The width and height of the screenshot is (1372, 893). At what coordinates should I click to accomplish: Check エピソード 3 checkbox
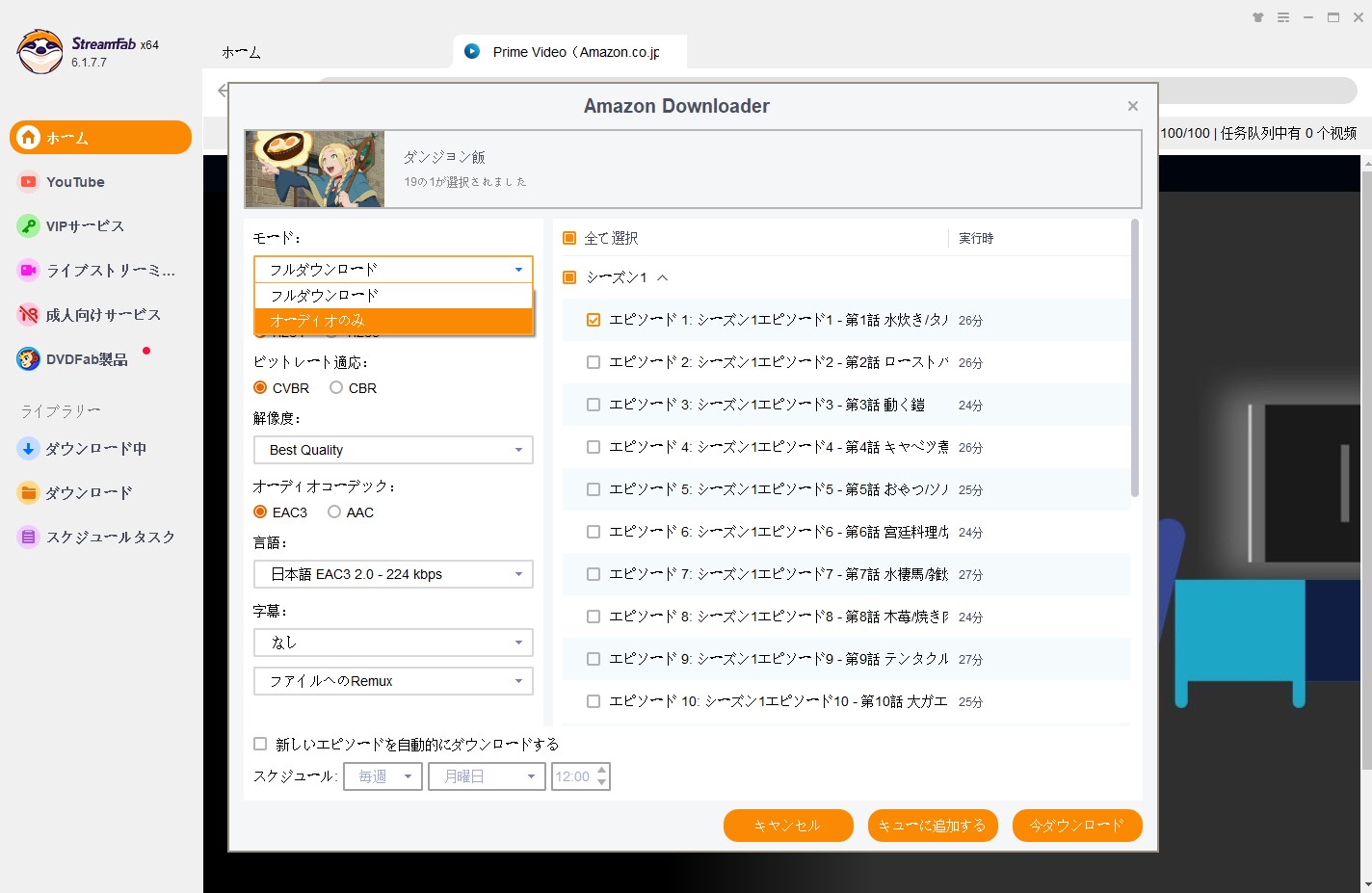point(594,405)
